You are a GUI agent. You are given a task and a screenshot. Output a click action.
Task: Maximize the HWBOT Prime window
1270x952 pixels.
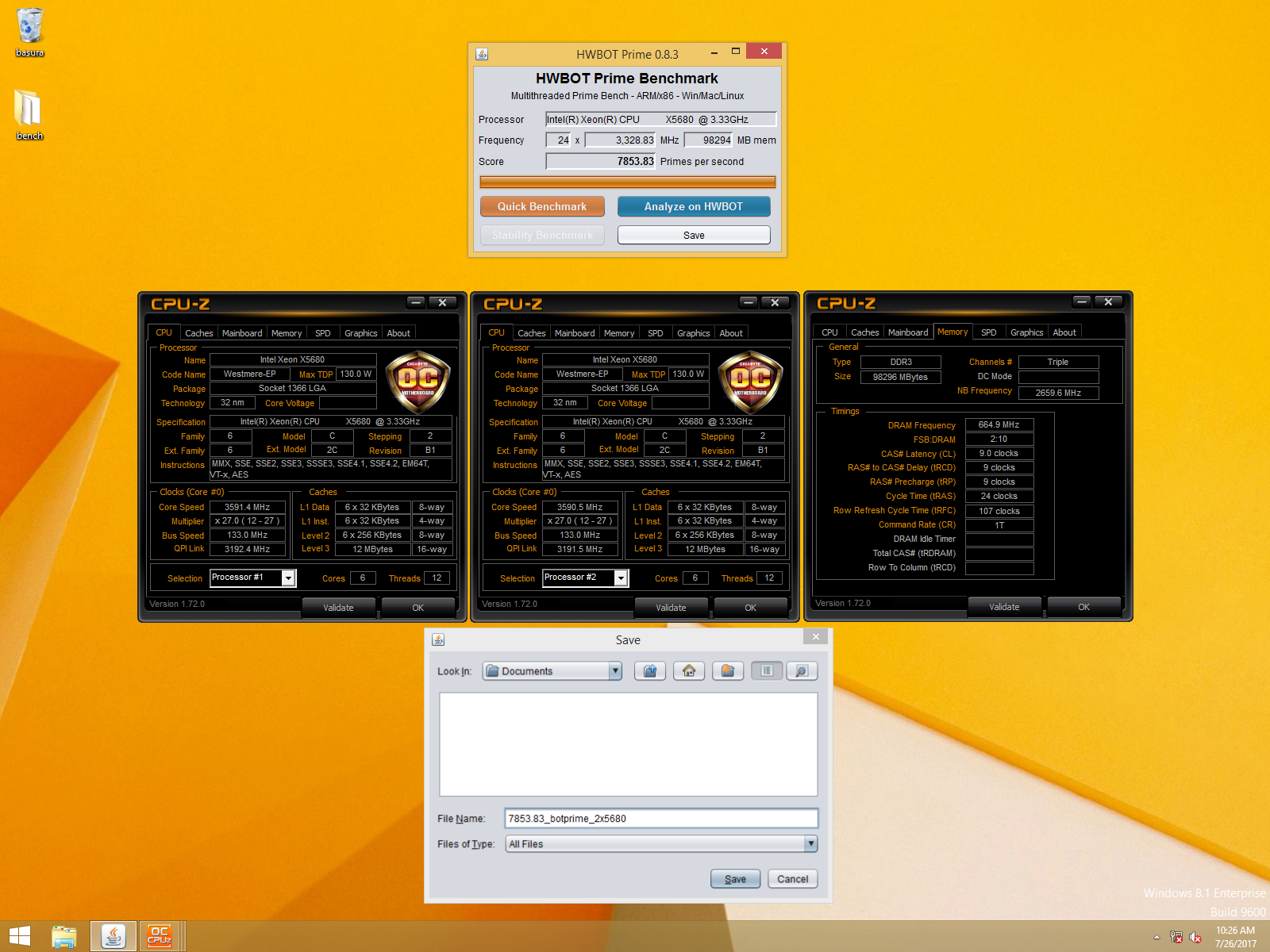click(736, 52)
